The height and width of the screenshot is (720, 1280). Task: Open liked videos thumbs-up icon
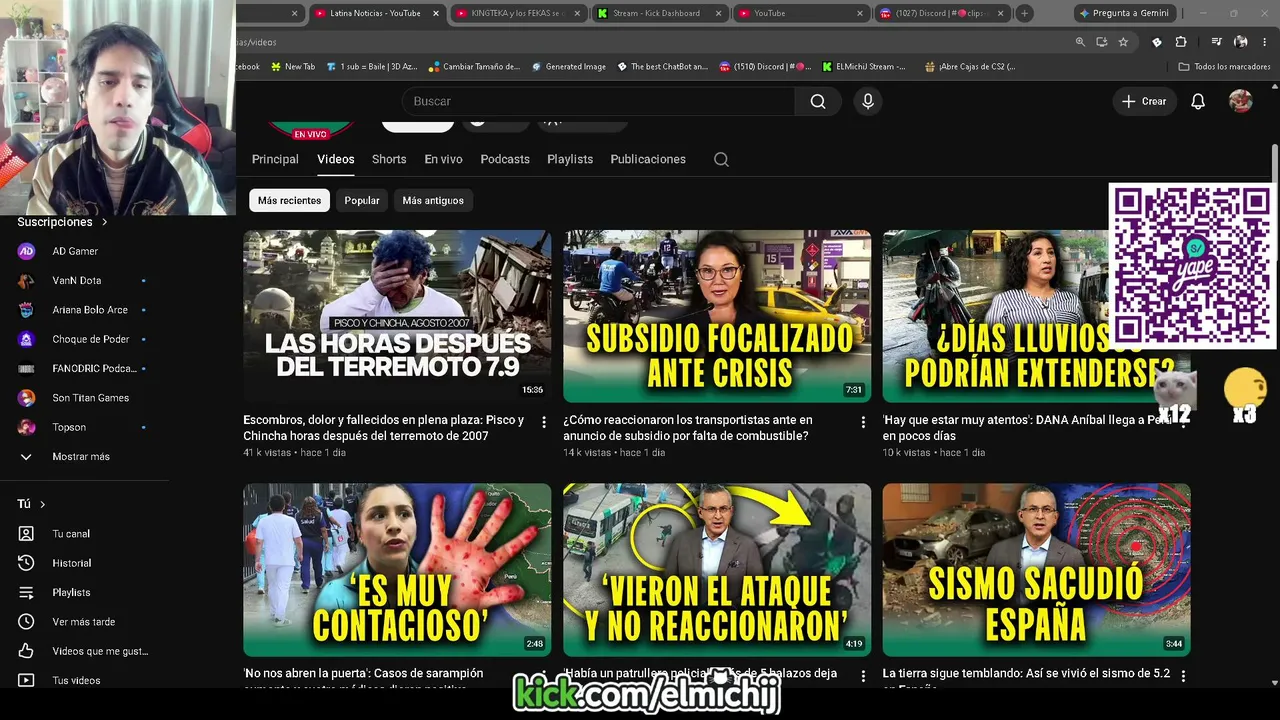[27, 651]
